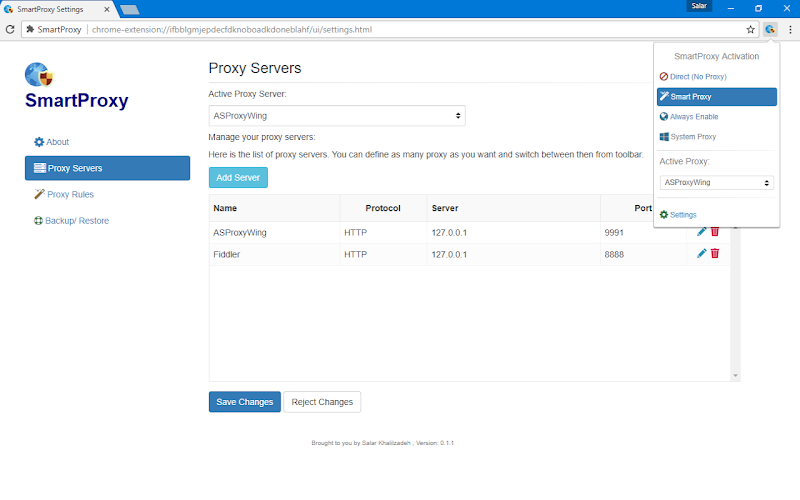Screen dimensions: 800x500
Task: Delete the Fiddler server with trash icon
Action: pyautogui.click(x=715, y=254)
